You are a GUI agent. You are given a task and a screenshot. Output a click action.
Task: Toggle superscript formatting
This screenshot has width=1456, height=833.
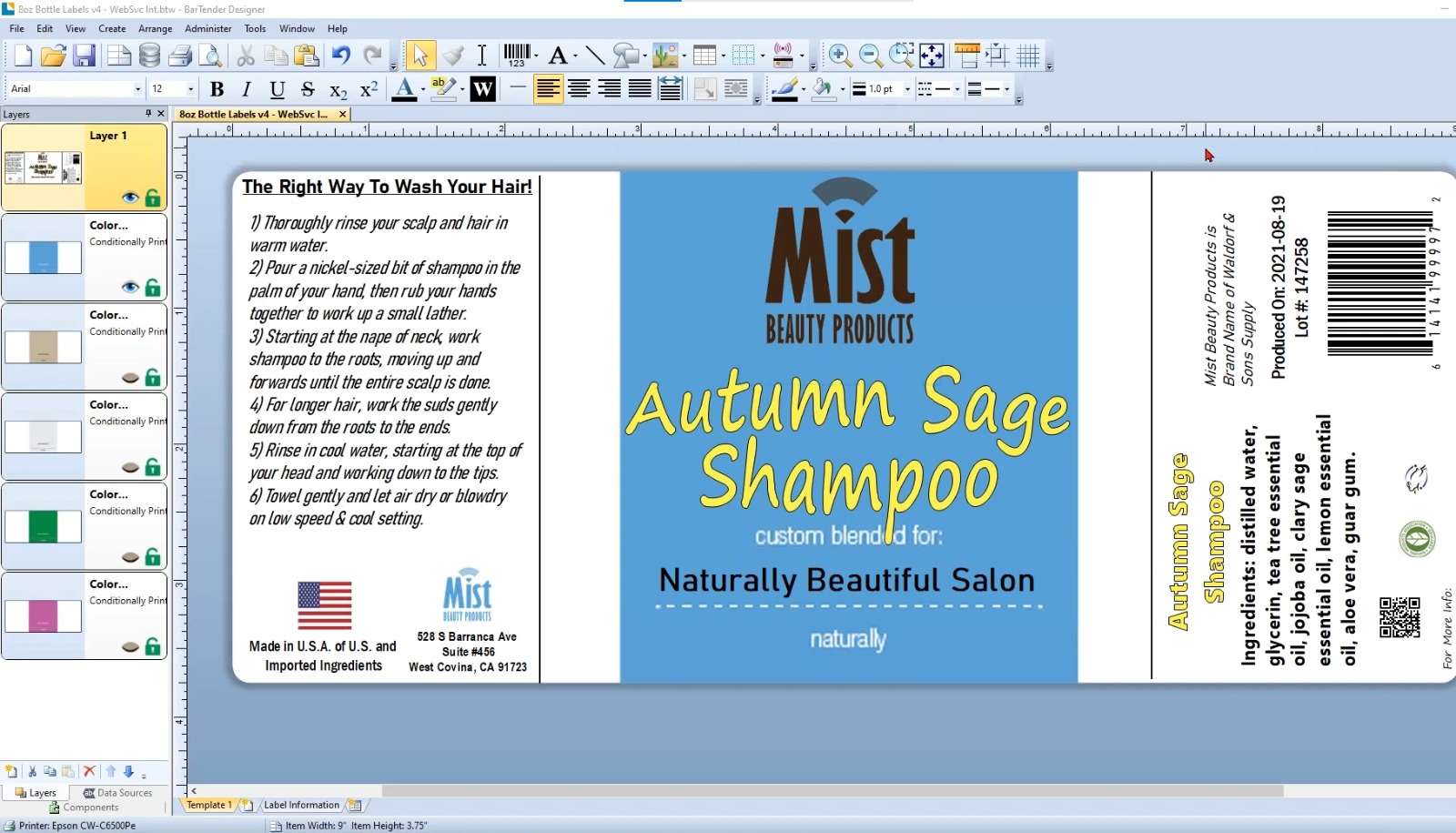(x=369, y=89)
